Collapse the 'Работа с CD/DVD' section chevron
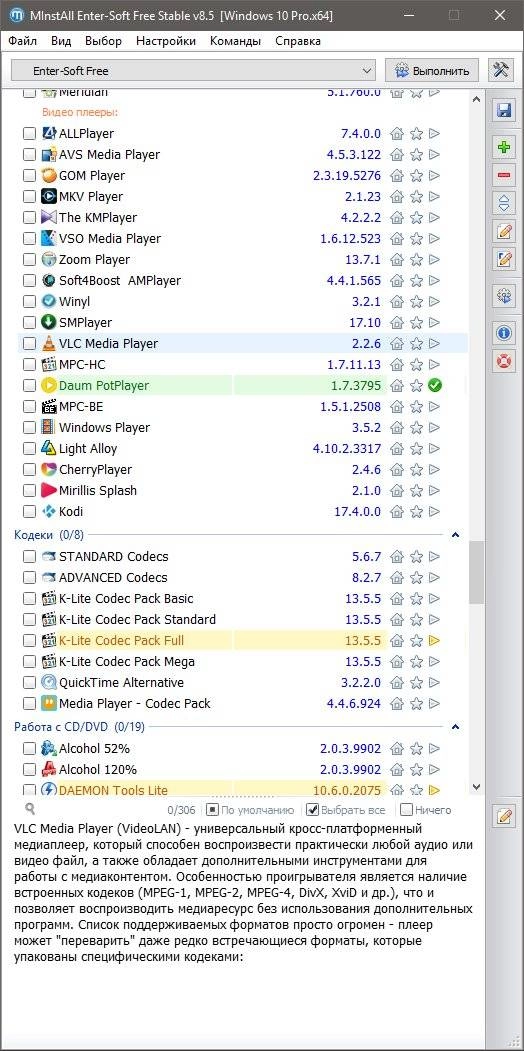524x1051 pixels. [x=456, y=727]
